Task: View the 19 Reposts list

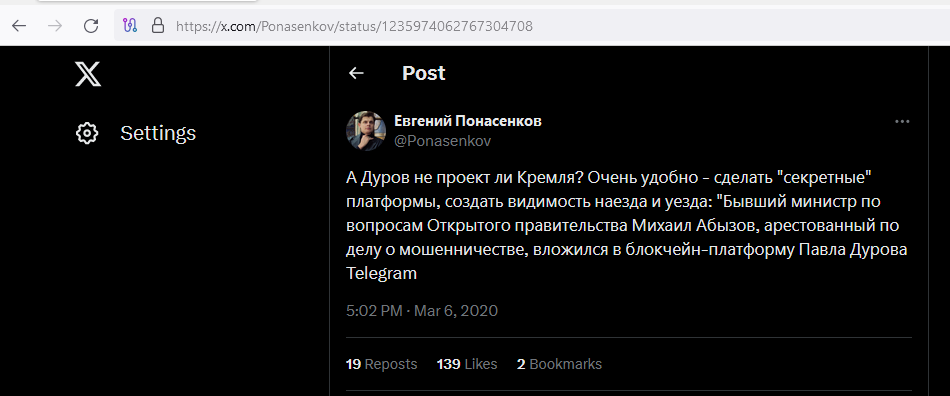Action: click(382, 364)
